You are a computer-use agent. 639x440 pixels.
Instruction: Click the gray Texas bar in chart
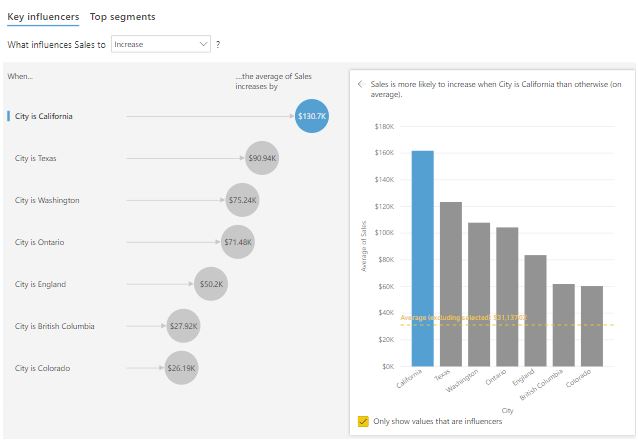coord(451,284)
